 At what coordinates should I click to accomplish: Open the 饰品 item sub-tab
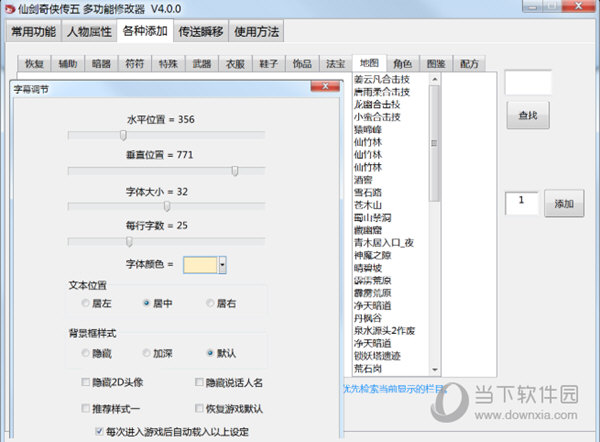(x=302, y=64)
